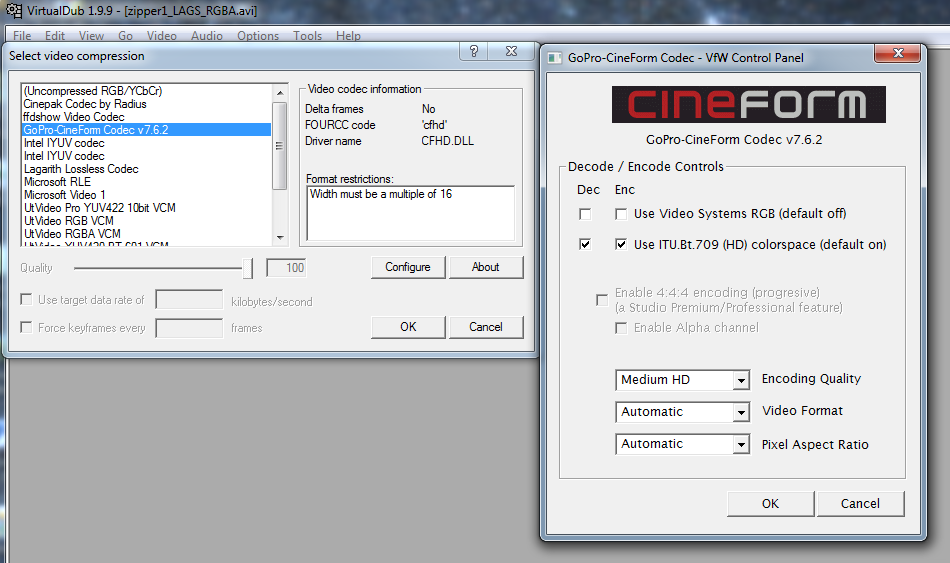This screenshot has height=563, width=950.
Task: Toggle Dec checkbox for ITU.Bt.709 colorspace
Action: 585,244
